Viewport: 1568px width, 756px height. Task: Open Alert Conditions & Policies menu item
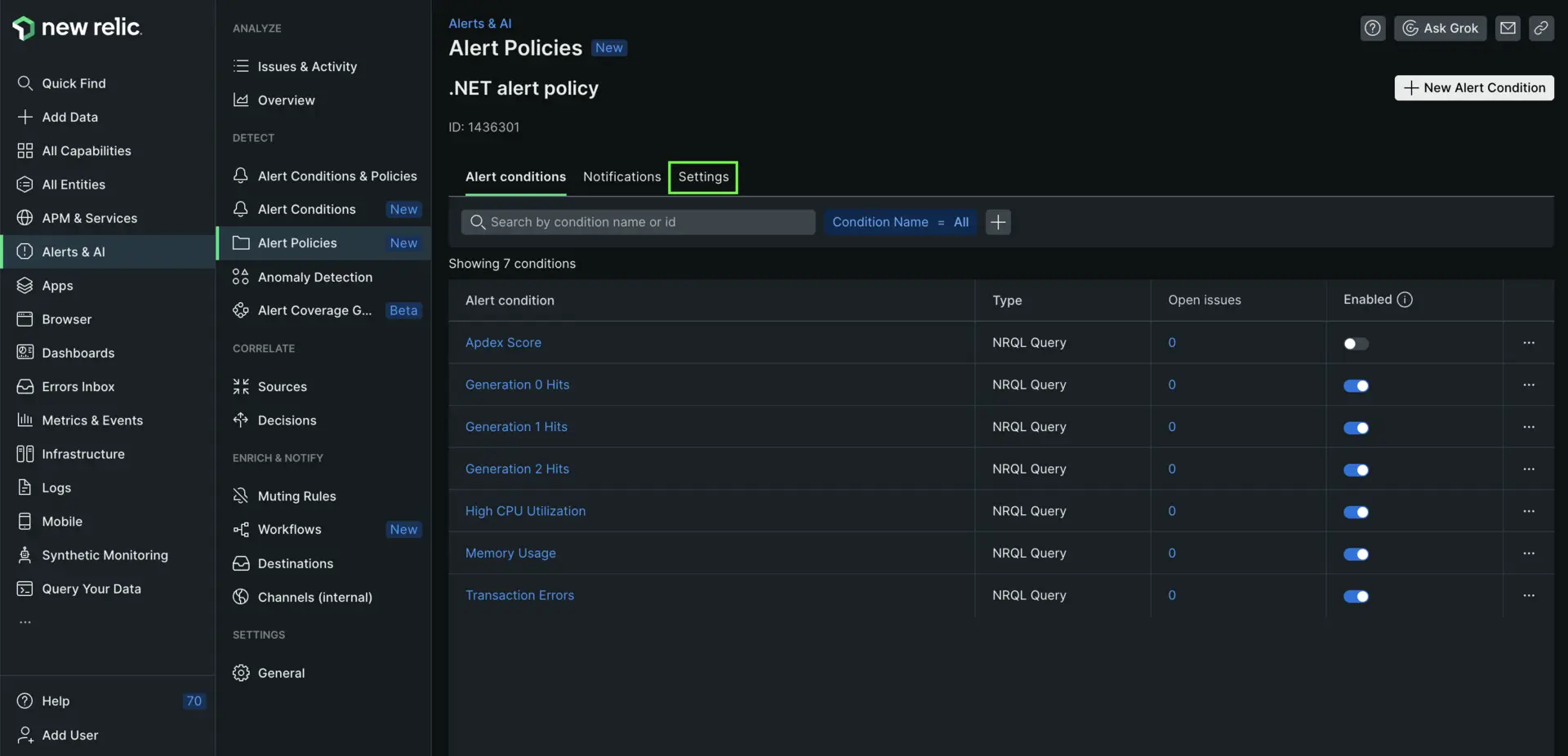[x=323, y=176]
